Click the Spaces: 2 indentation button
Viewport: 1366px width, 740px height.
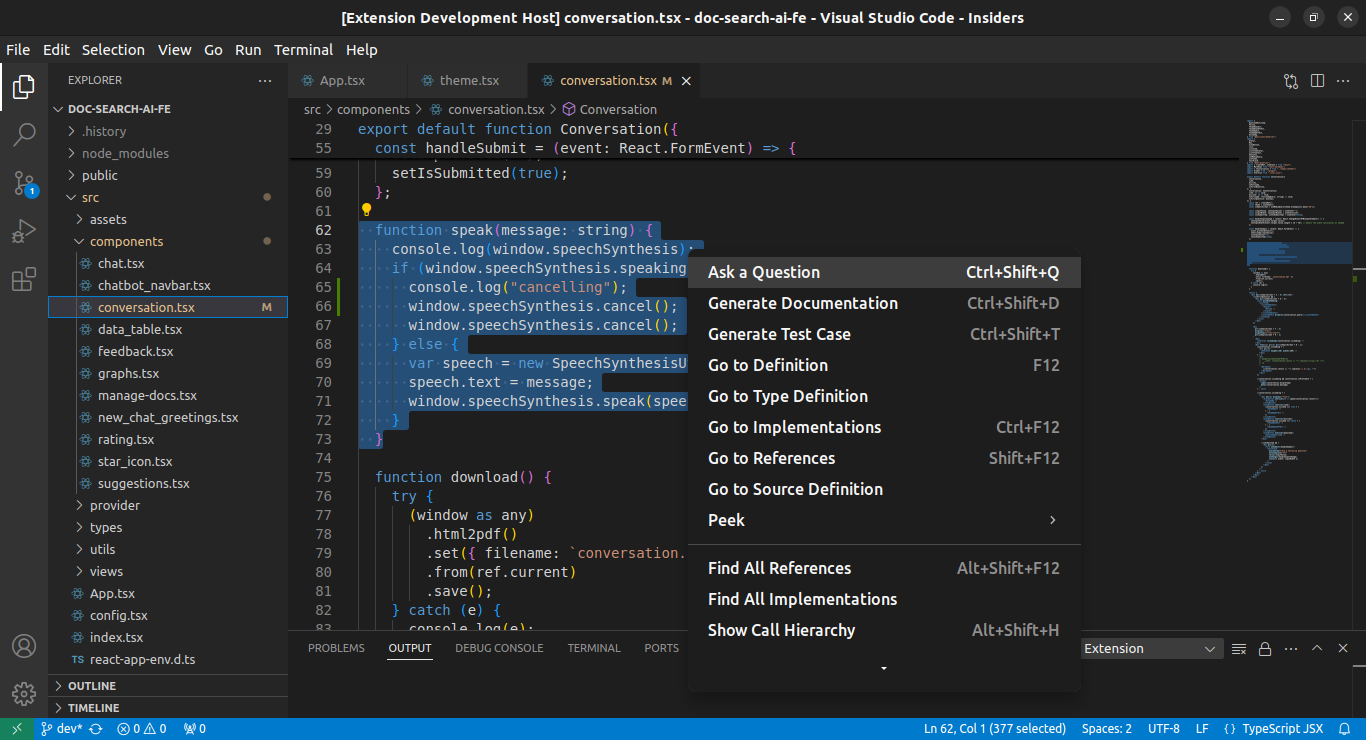[x=1106, y=729]
